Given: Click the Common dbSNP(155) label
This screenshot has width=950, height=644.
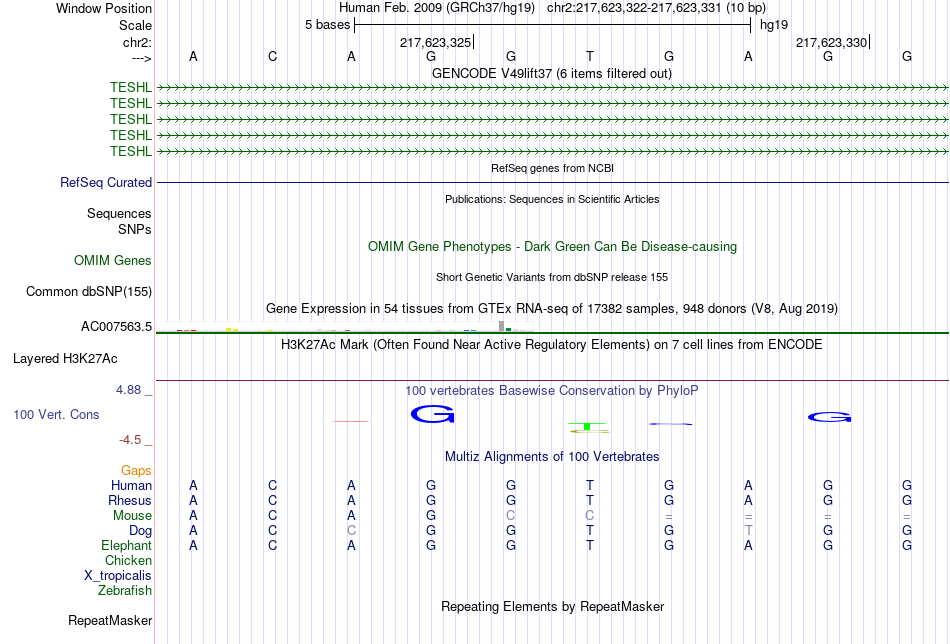Looking at the screenshot, I should [x=89, y=291].
